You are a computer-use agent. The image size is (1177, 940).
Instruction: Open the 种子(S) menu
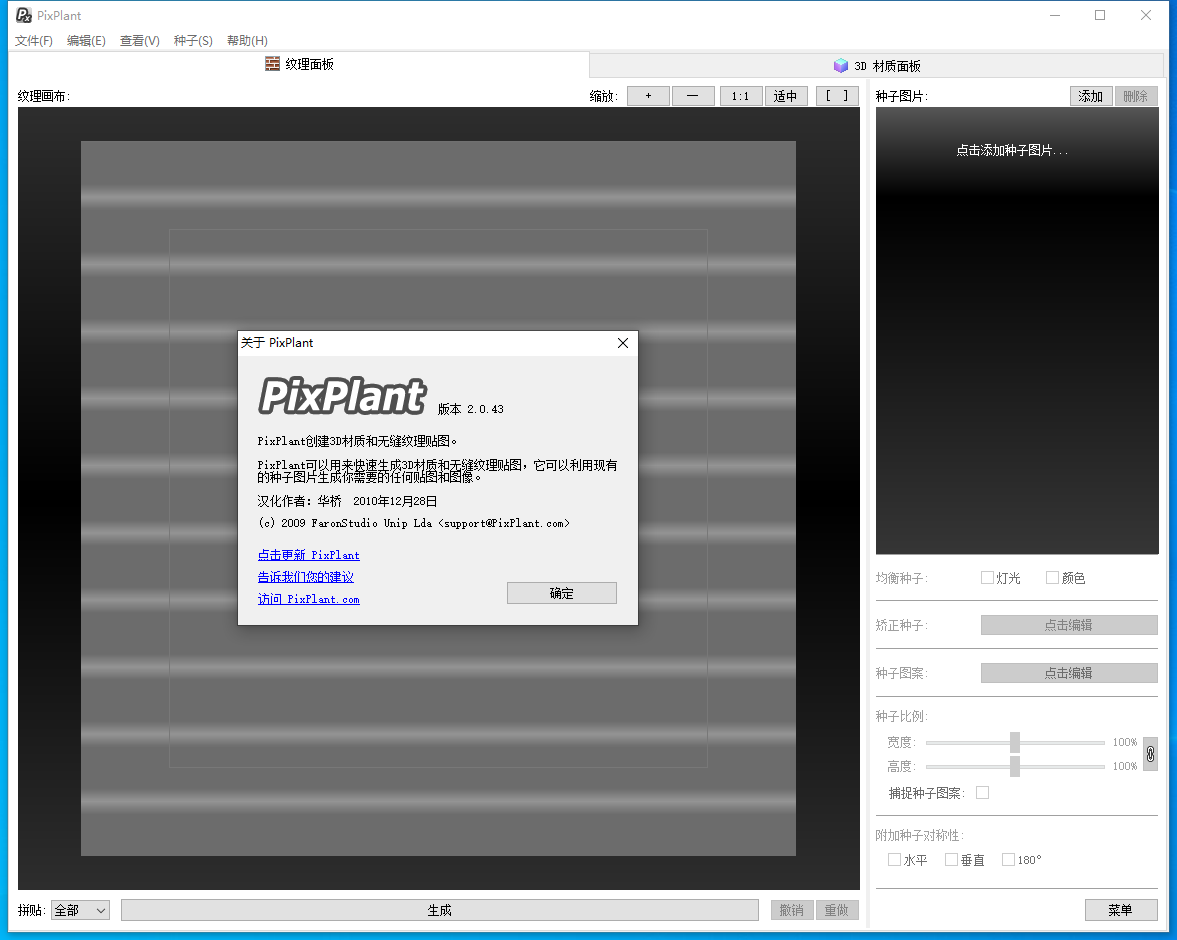[193, 41]
